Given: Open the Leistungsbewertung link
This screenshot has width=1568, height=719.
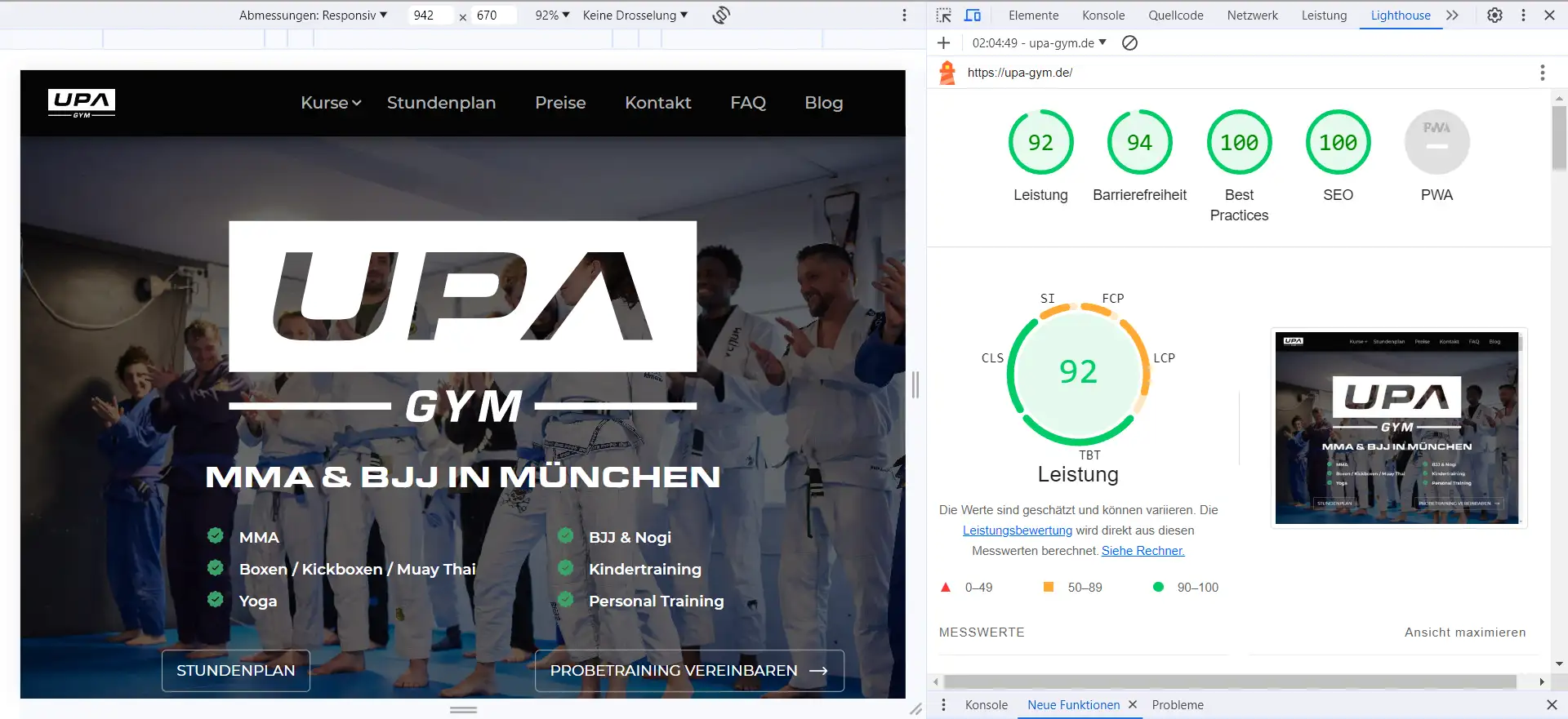Looking at the screenshot, I should coord(1018,530).
